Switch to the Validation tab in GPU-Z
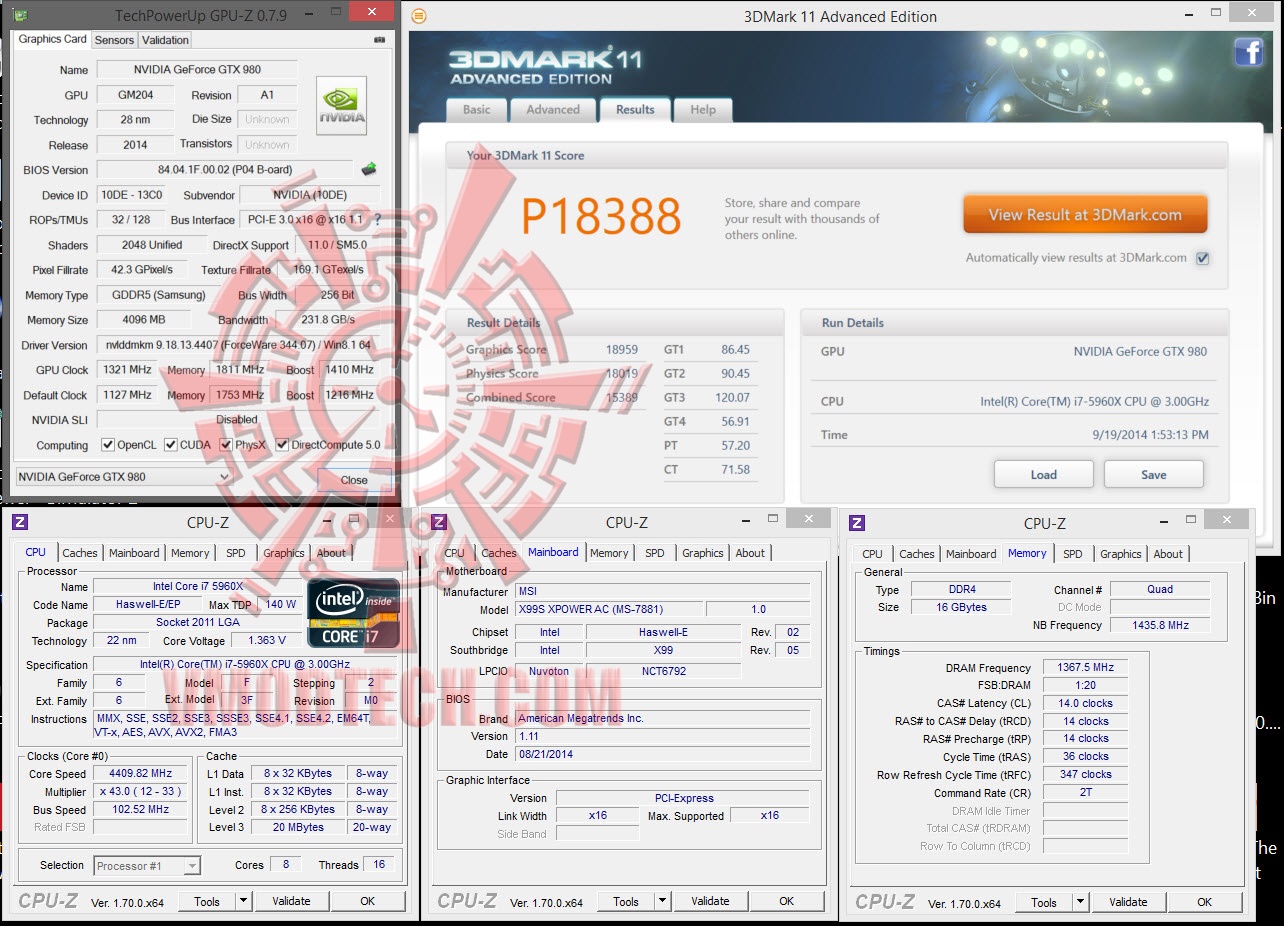This screenshot has width=1284, height=926. tap(165, 40)
